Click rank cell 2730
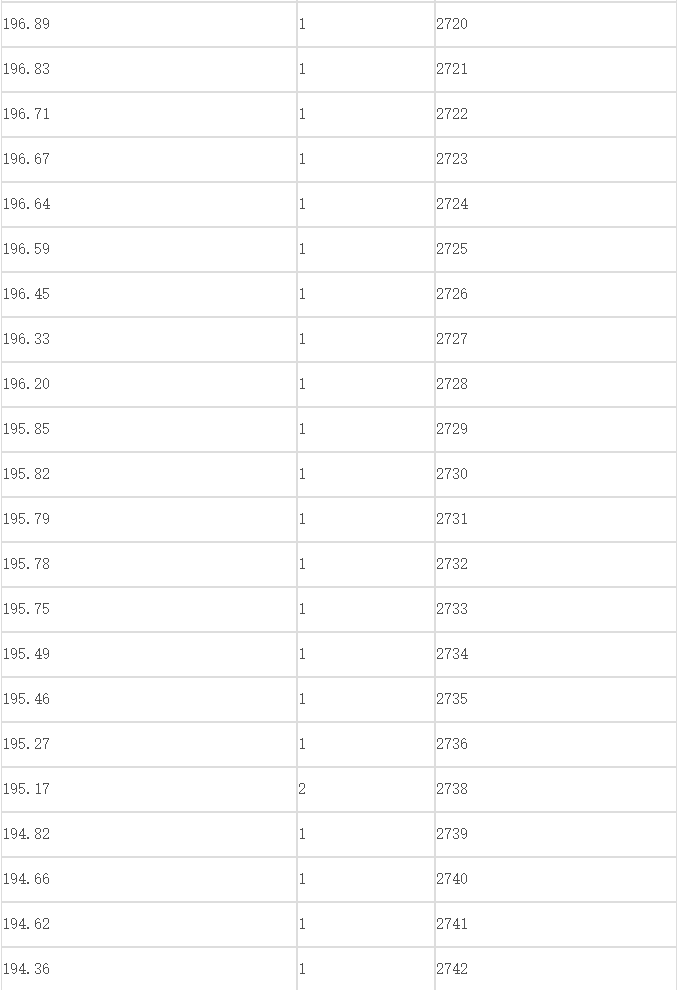678x990 pixels. click(556, 474)
